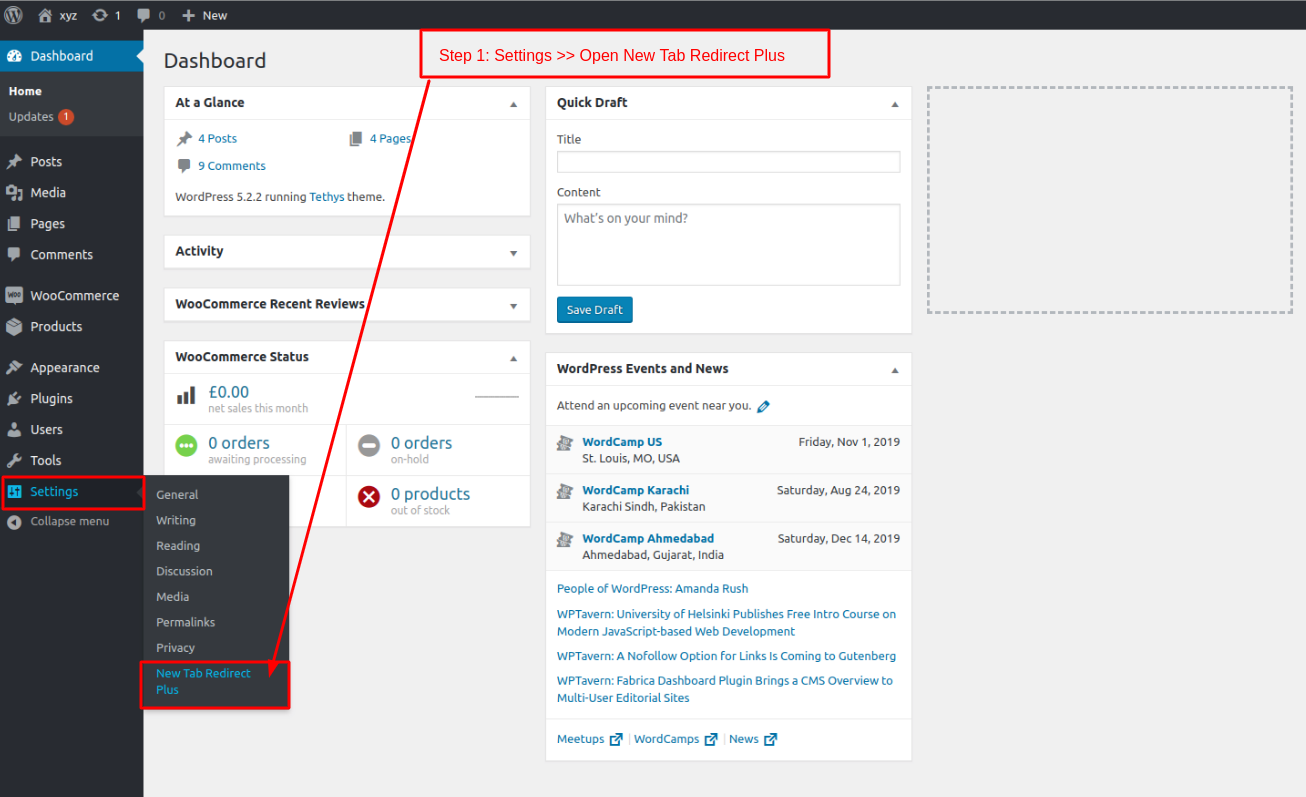Open the 4 Posts link

pos(217,139)
